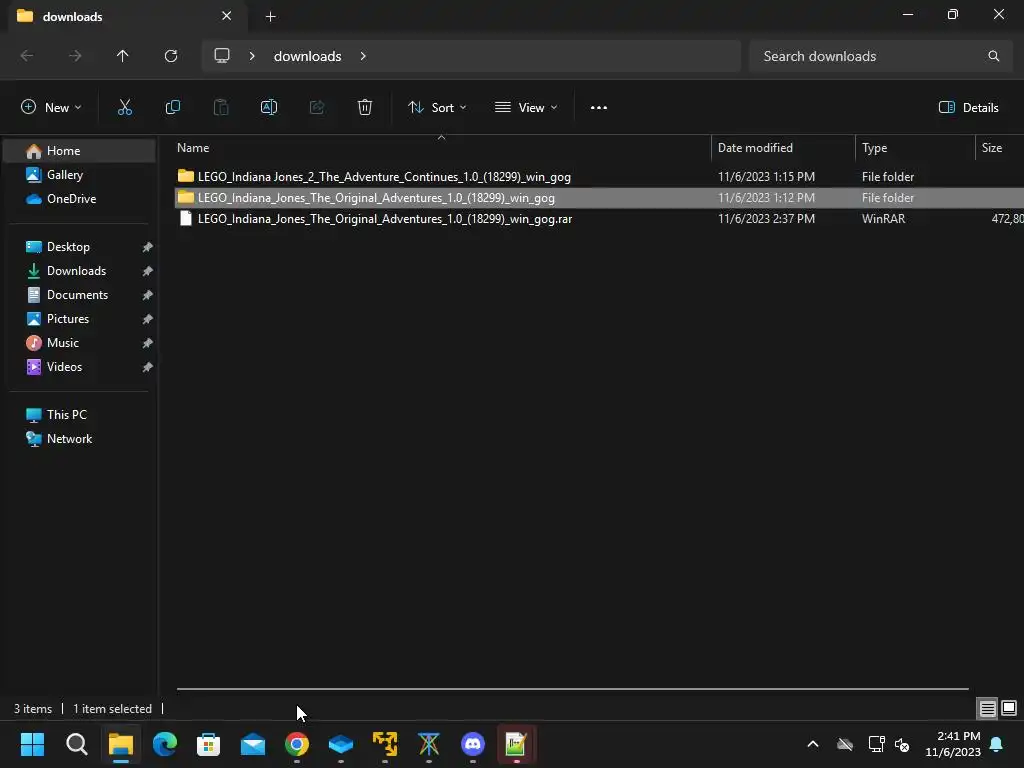The image size is (1024, 768).
Task: Select LEGO Indiana Jones Original Adventures folder
Action: (599, 198)
